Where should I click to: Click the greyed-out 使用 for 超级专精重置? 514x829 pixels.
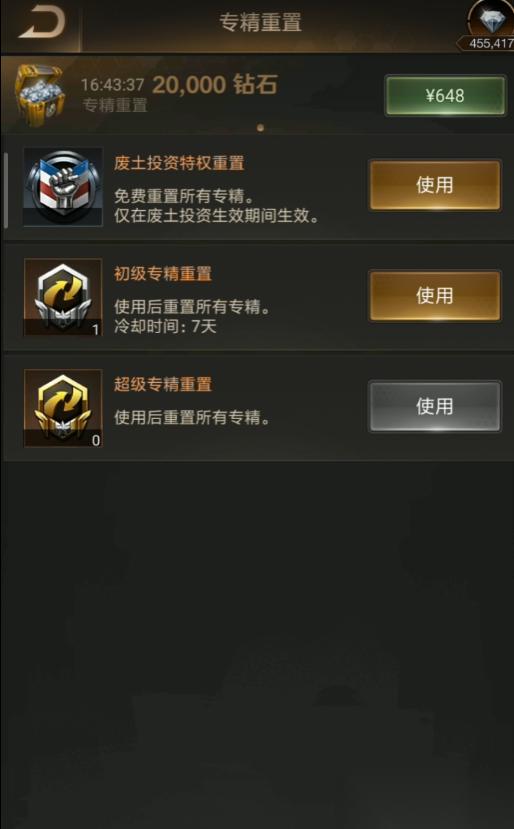[435, 407]
